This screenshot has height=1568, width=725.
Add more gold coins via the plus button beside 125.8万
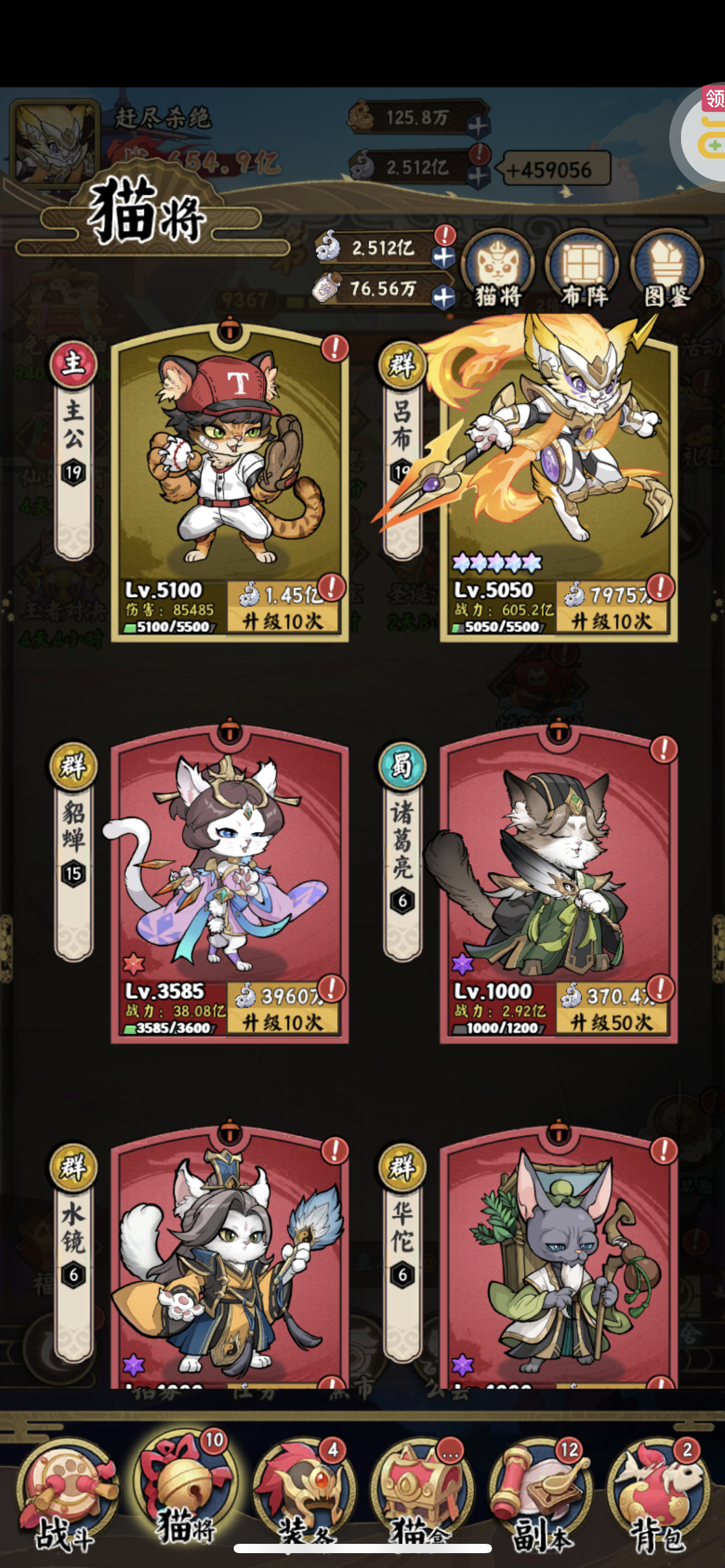478,126
